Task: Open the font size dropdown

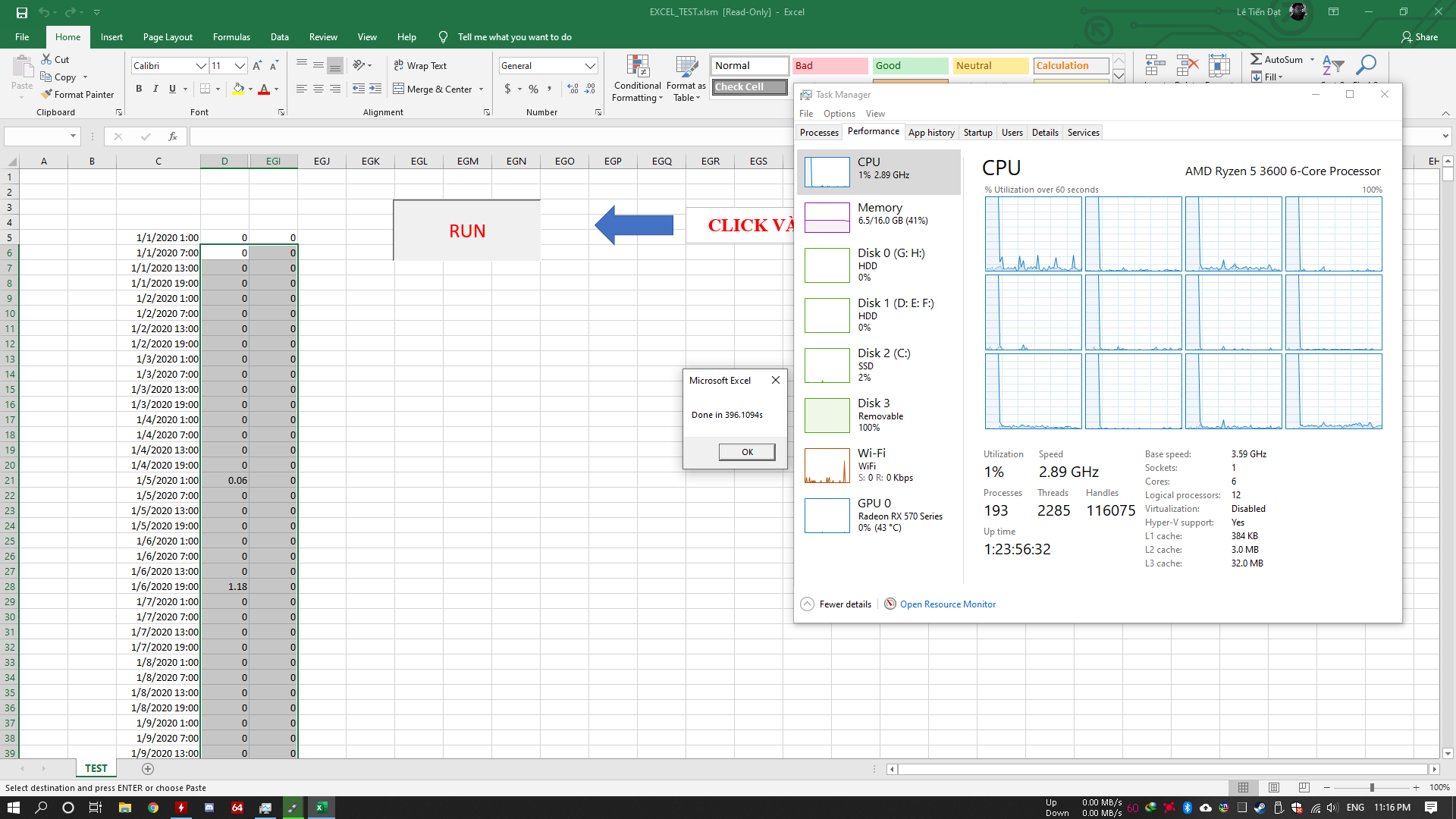Action: pyautogui.click(x=240, y=66)
